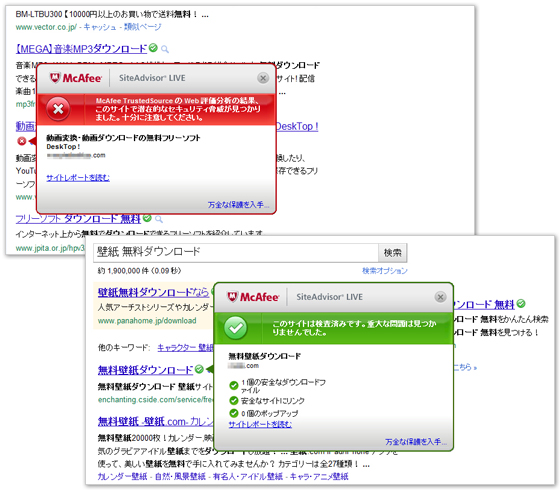Click McAfee logo in green safe popup
This screenshot has height=490, width=560.
253,297
